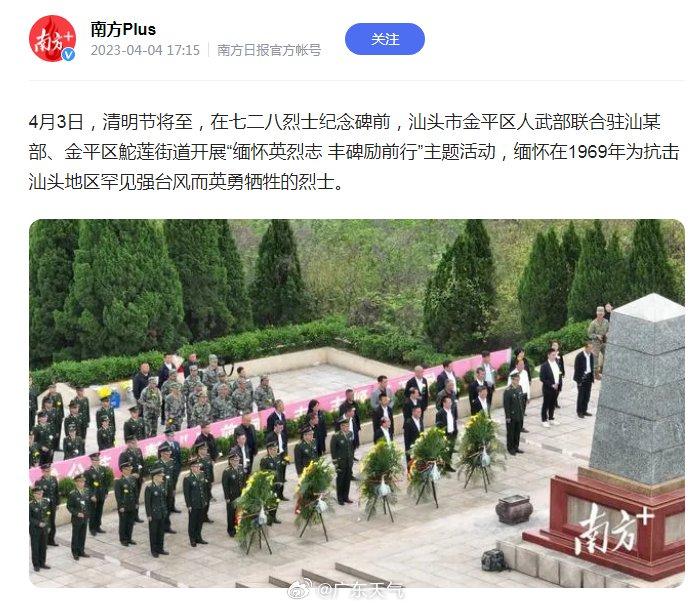Click the 南方日报官方帐号 label
Screen dimensions: 695x607
[269, 50]
